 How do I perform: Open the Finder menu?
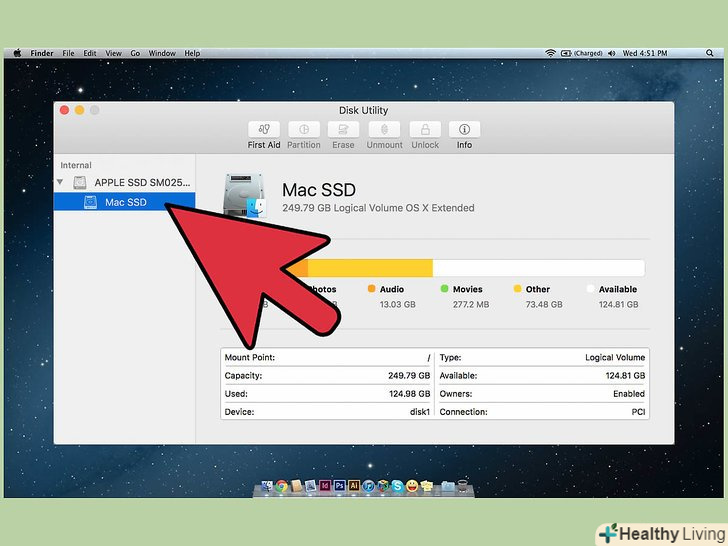(x=42, y=53)
